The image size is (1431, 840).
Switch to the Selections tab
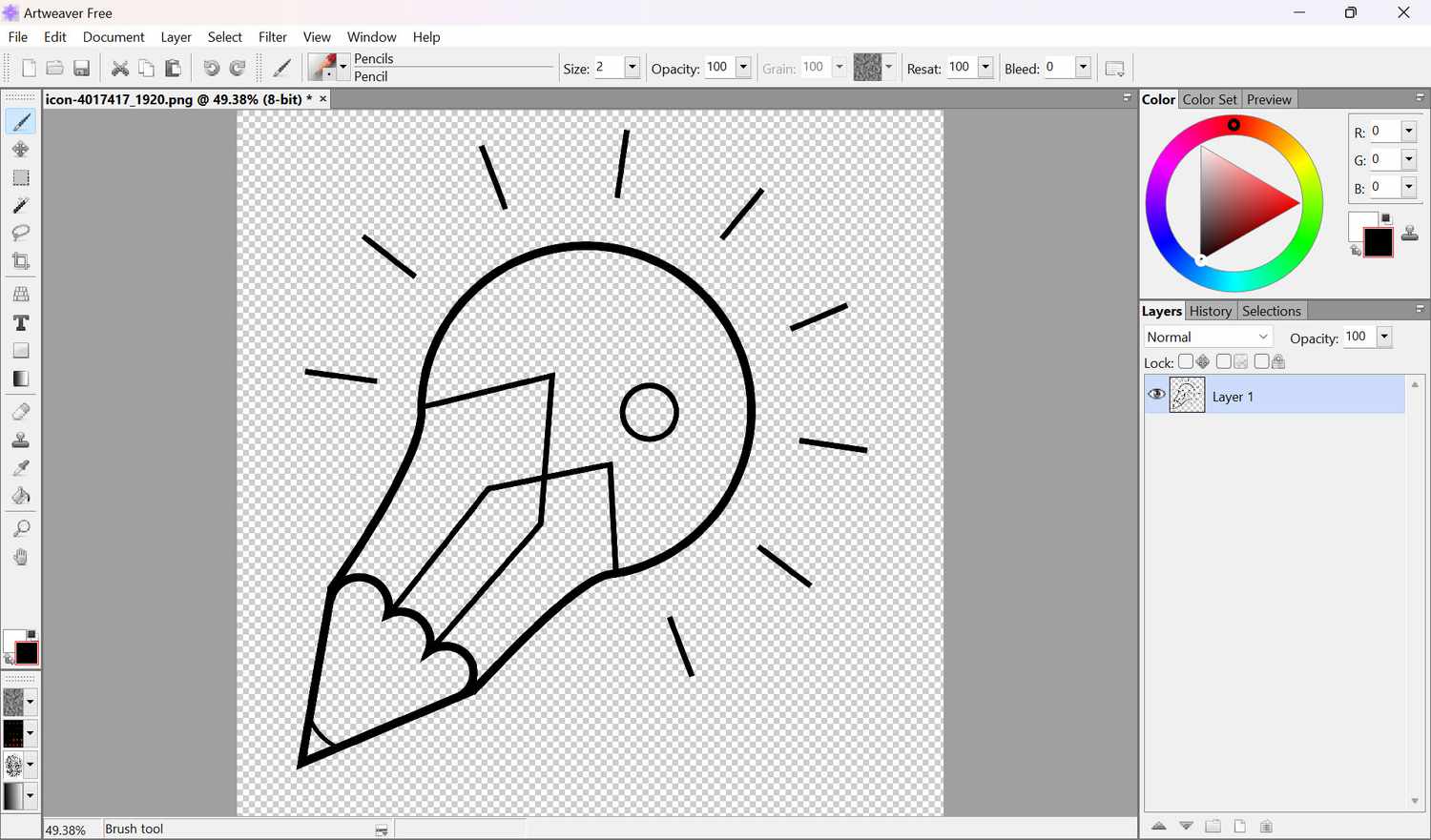(x=1272, y=311)
